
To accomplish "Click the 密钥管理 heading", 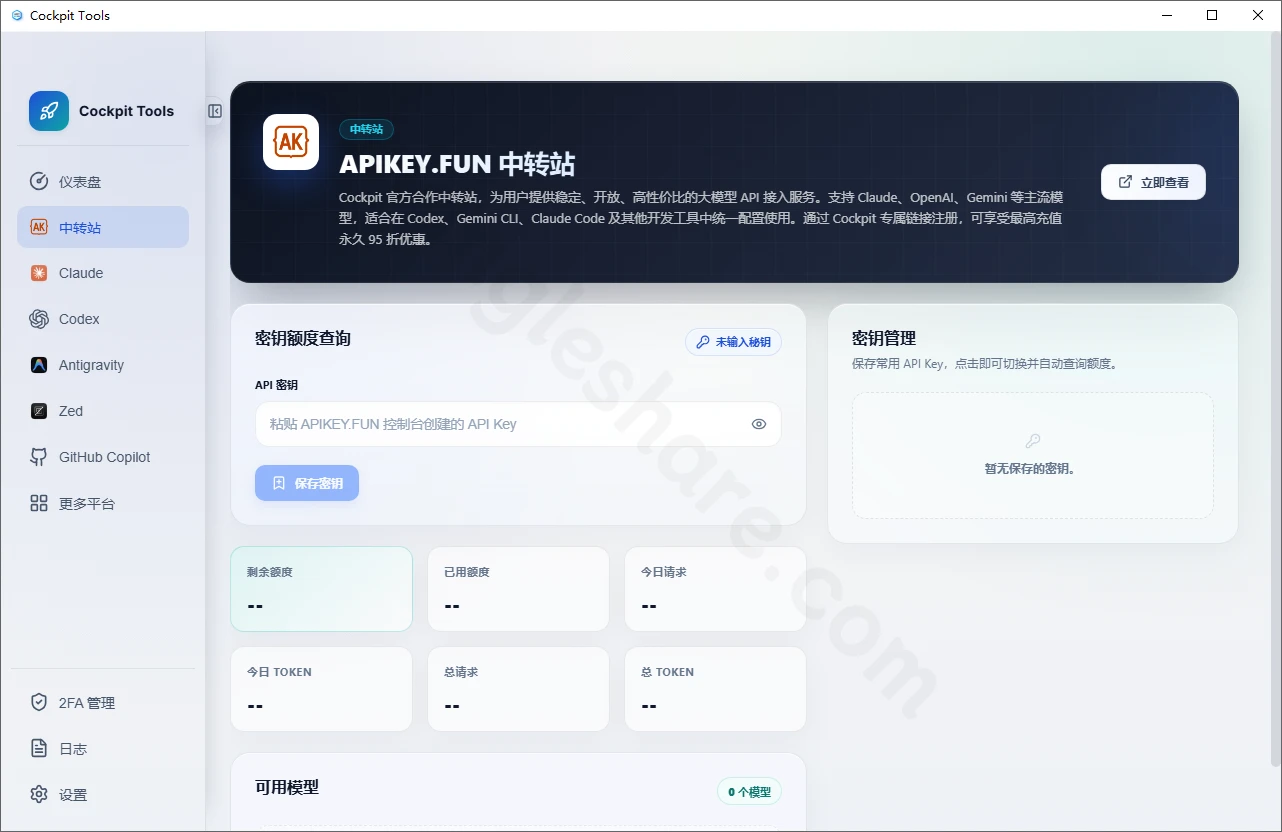I will [884, 339].
